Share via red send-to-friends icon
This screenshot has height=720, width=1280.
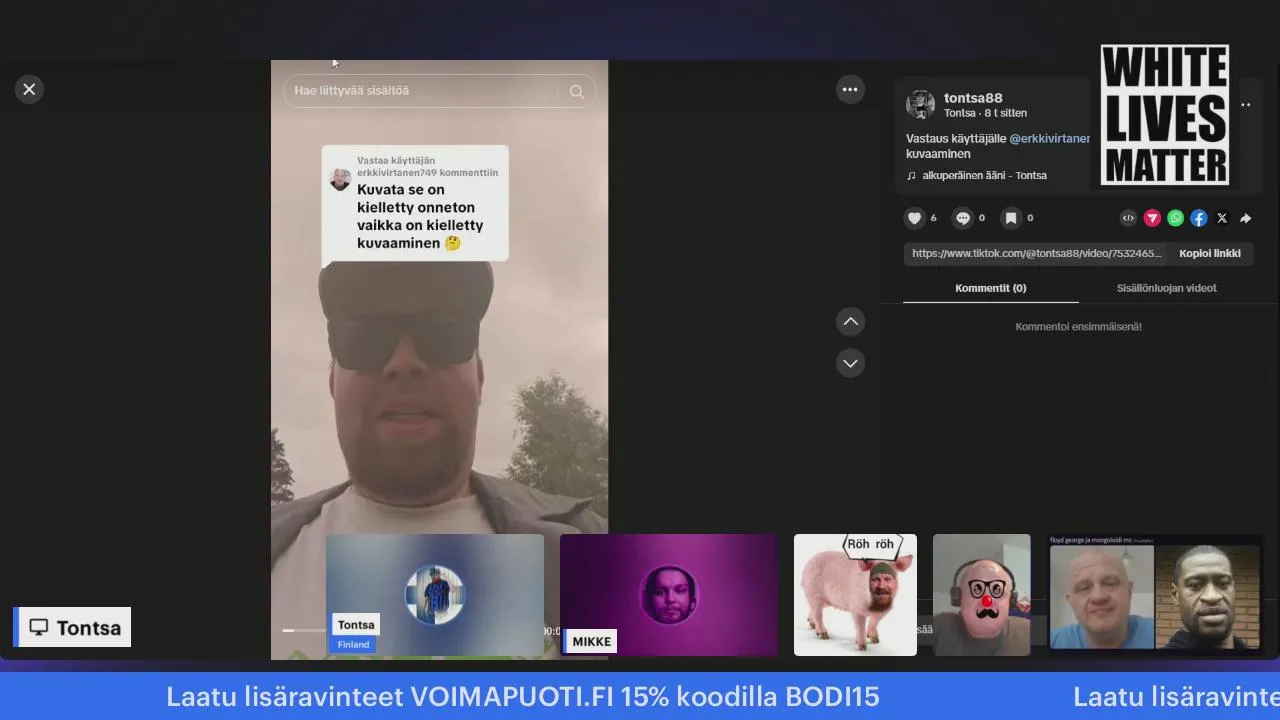pyautogui.click(x=1152, y=218)
